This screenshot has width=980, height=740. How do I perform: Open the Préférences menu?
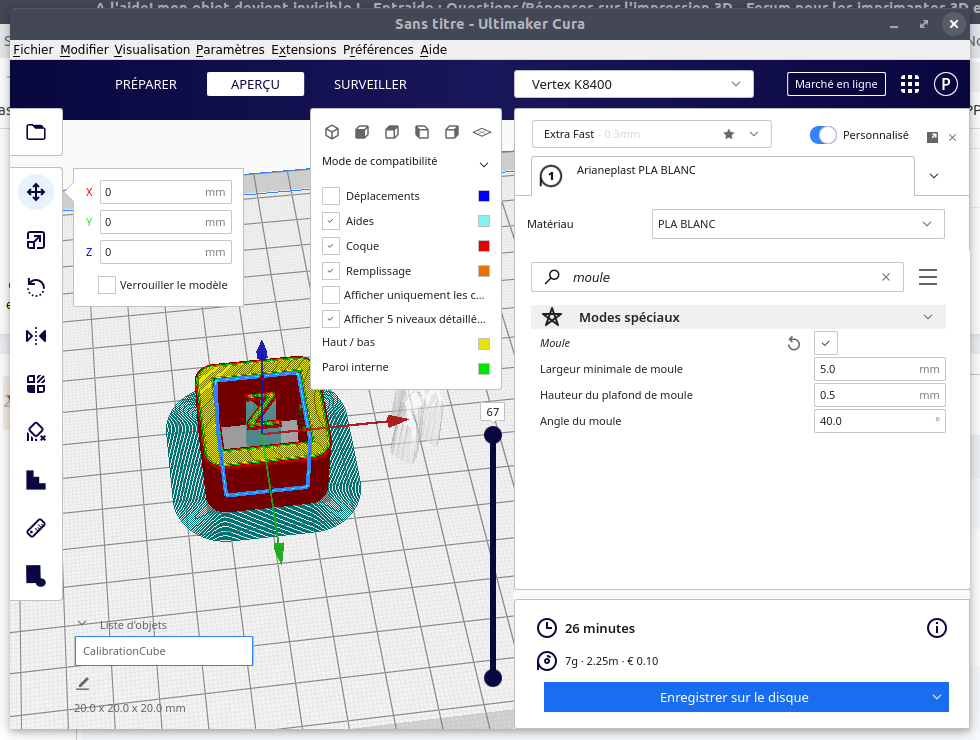[378, 49]
